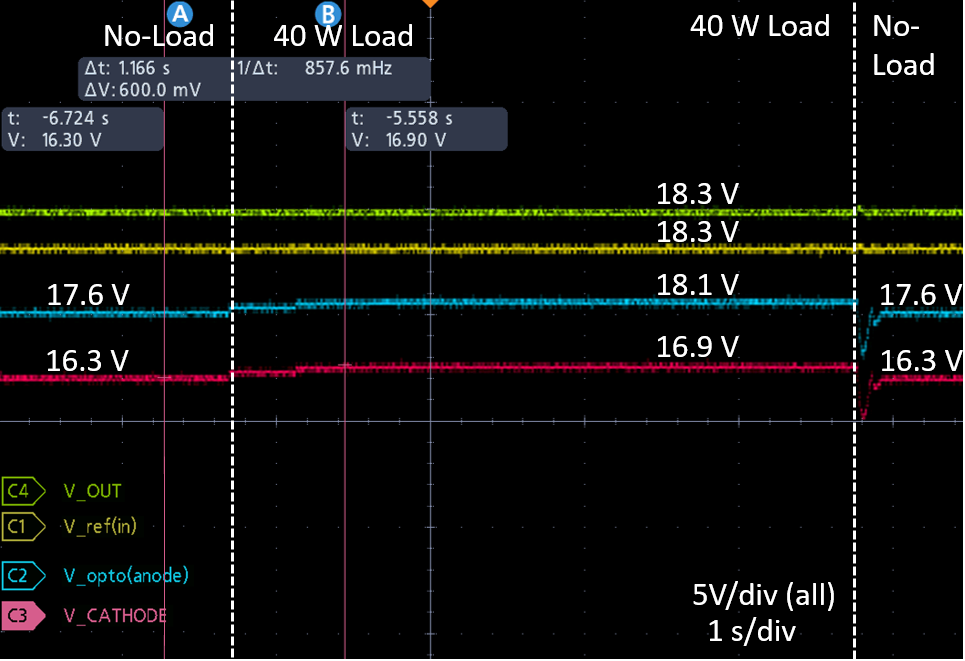Click the 16.9 V trace annotation
This screenshot has width=965, height=661.
[x=697, y=347]
